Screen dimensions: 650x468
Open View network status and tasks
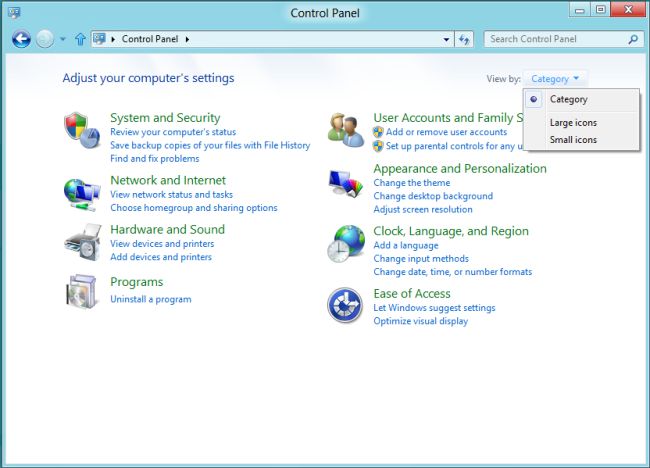pos(172,194)
